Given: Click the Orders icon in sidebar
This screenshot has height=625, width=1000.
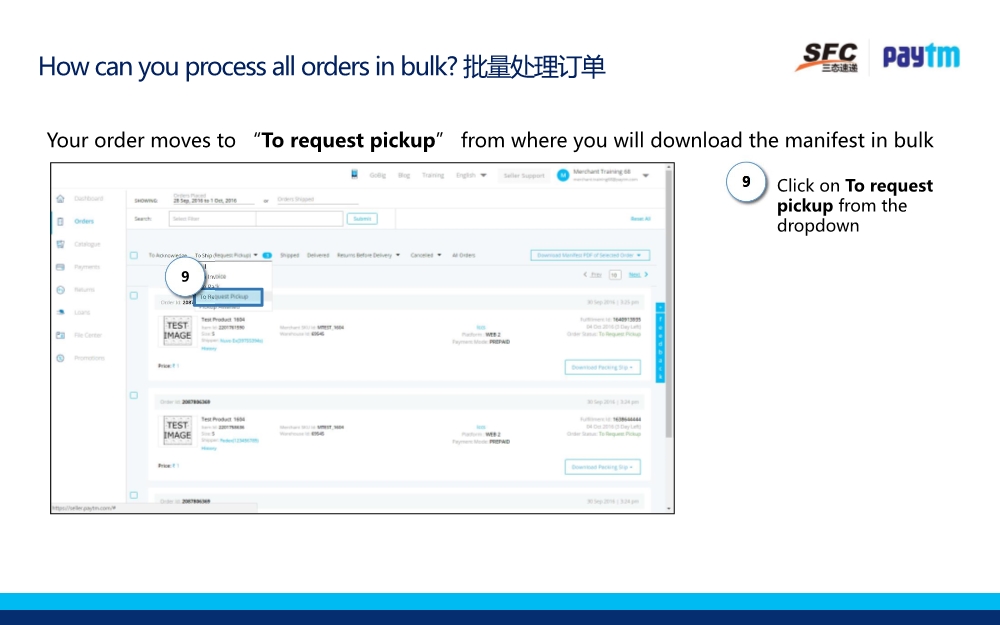Looking at the screenshot, I should point(60,221).
